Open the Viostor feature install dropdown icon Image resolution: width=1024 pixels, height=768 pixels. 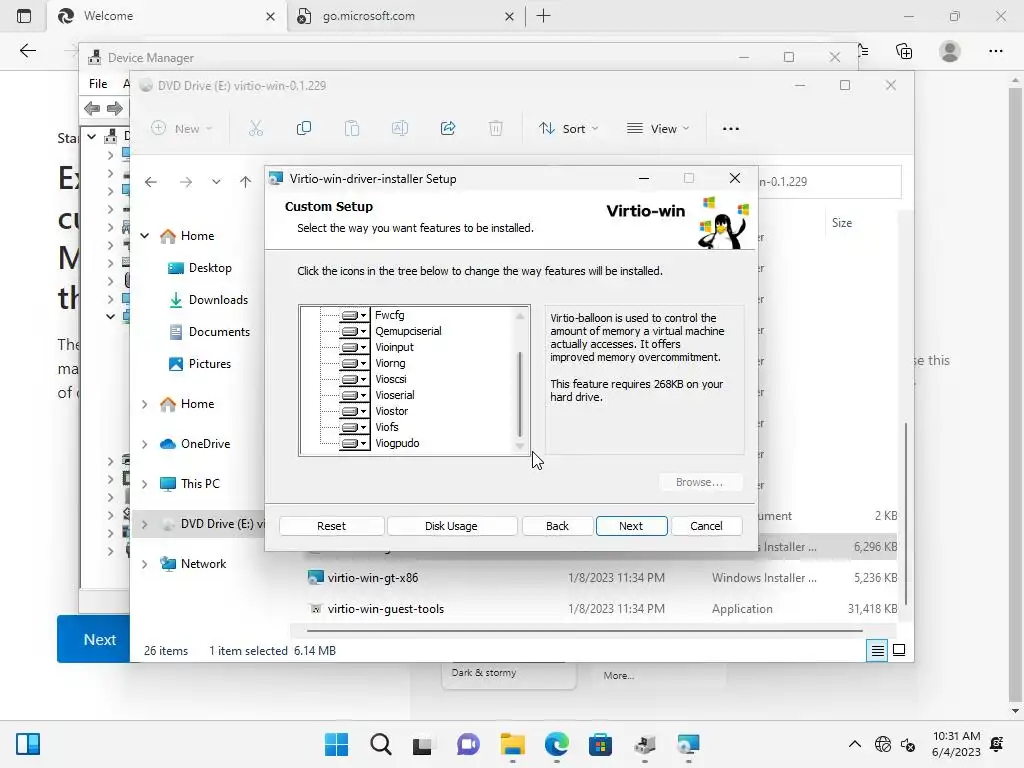coord(354,411)
